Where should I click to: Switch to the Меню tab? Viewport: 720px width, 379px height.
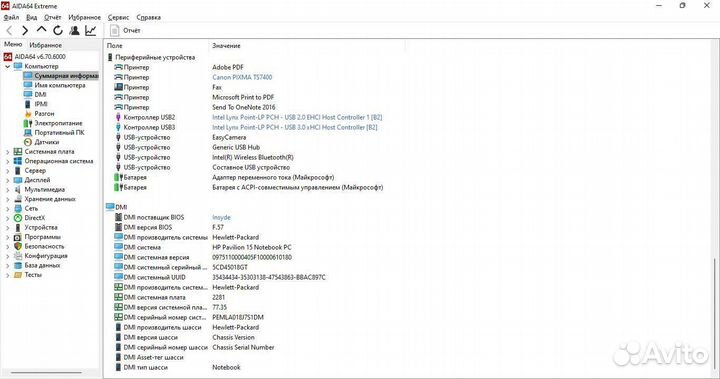pyautogui.click(x=13, y=45)
